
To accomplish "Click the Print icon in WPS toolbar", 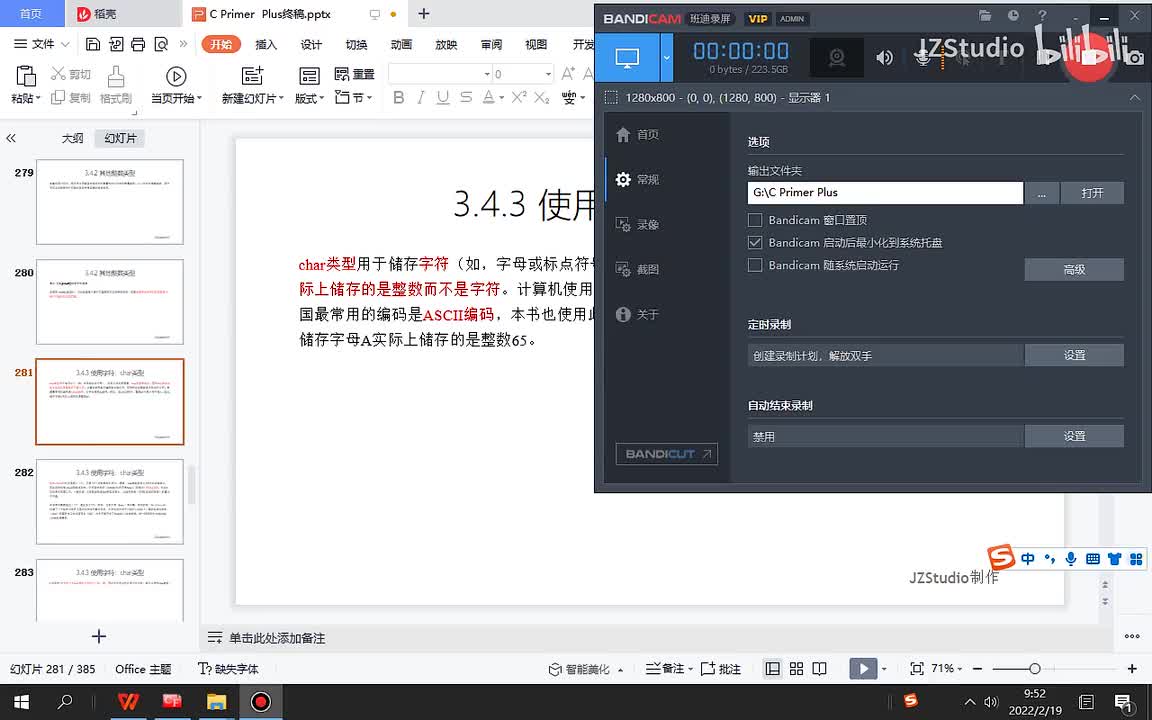I will [138, 44].
